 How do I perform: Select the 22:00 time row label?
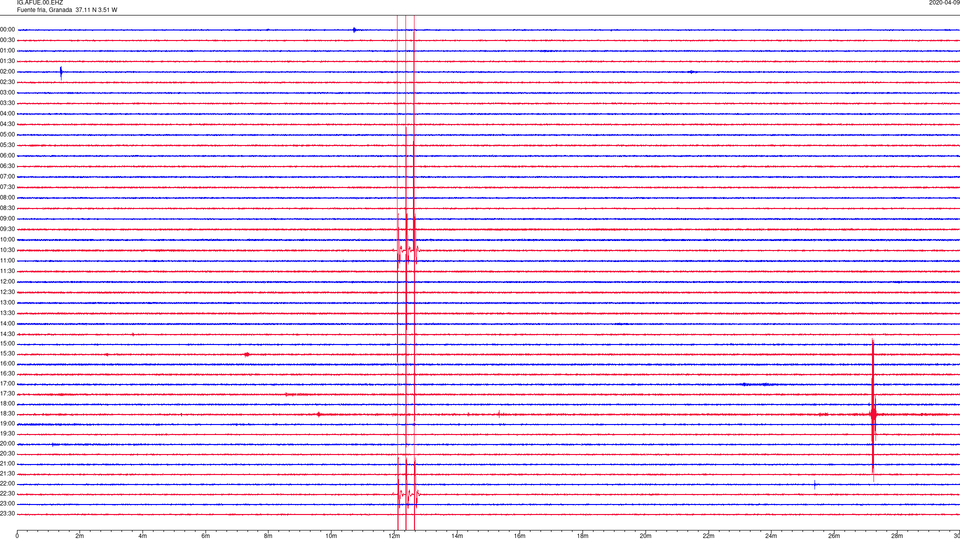[x=8, y=484]
